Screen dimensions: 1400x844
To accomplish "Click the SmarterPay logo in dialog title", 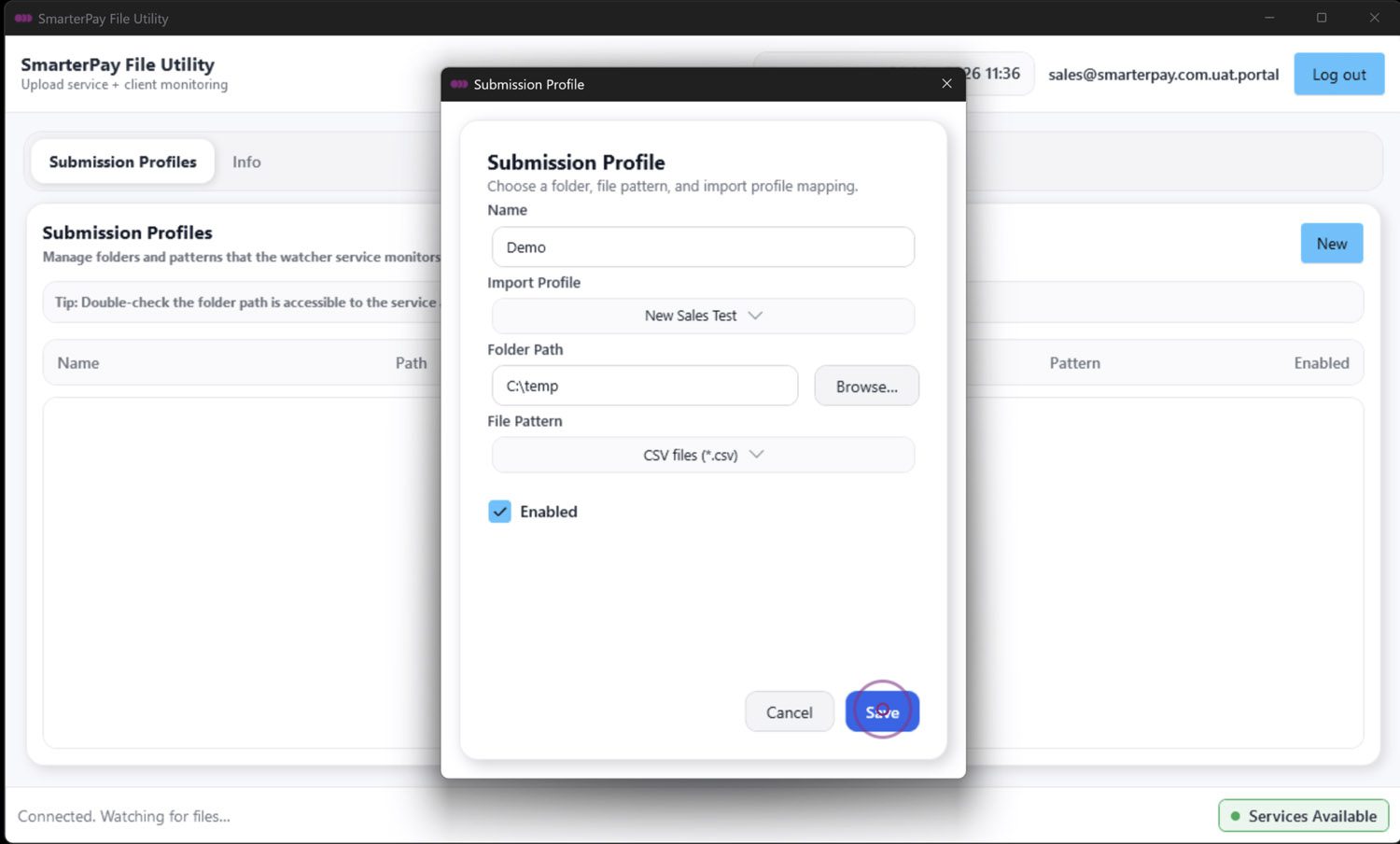I will [459, 84].
